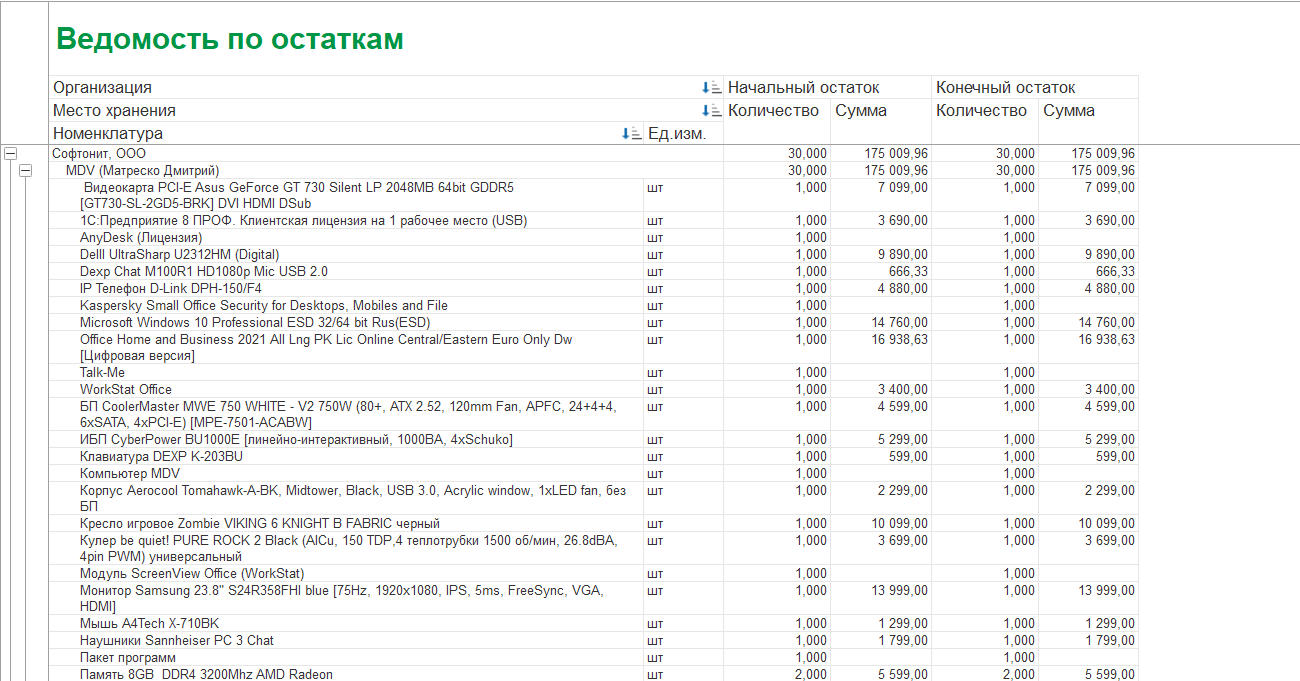1300x681 pixels.
Task: Click sort icon in Номенклатура header row
Action: [631, 134]
